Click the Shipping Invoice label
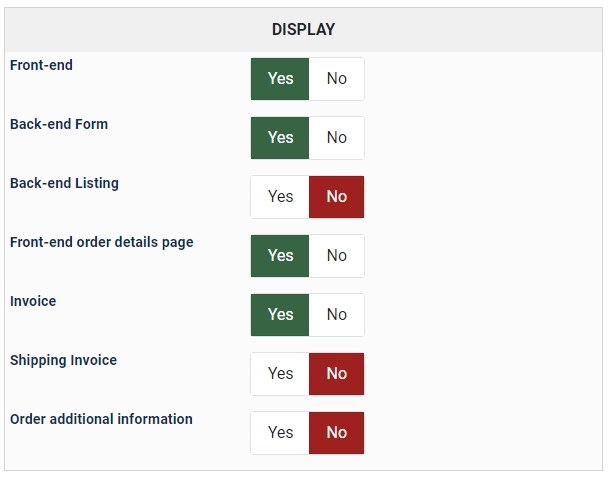The height and width of the screenshot is (483, 610). coord(63,360)
